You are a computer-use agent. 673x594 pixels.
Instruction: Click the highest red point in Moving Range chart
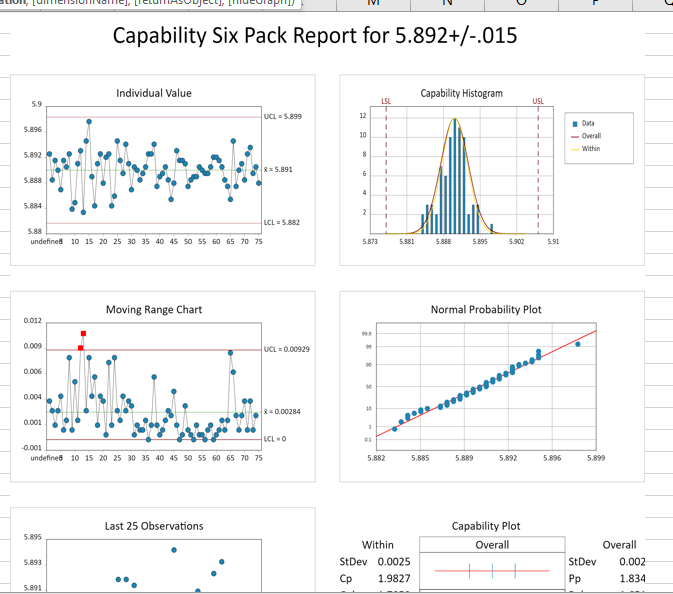83,333
